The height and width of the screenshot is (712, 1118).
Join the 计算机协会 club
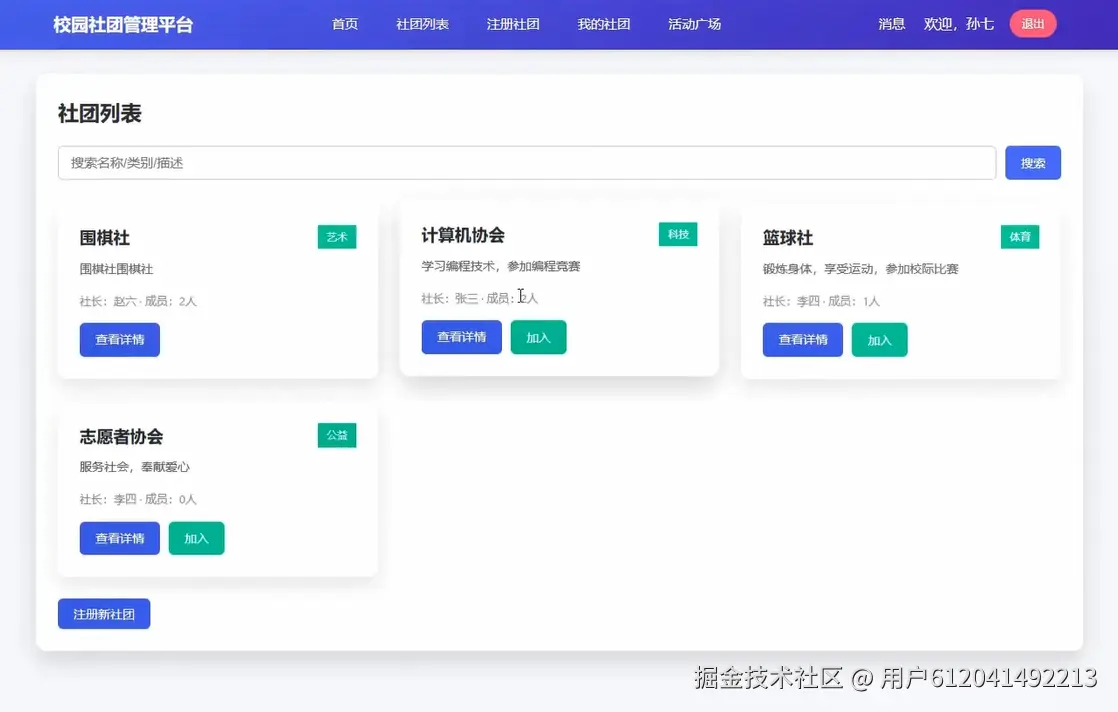(538, 337)
